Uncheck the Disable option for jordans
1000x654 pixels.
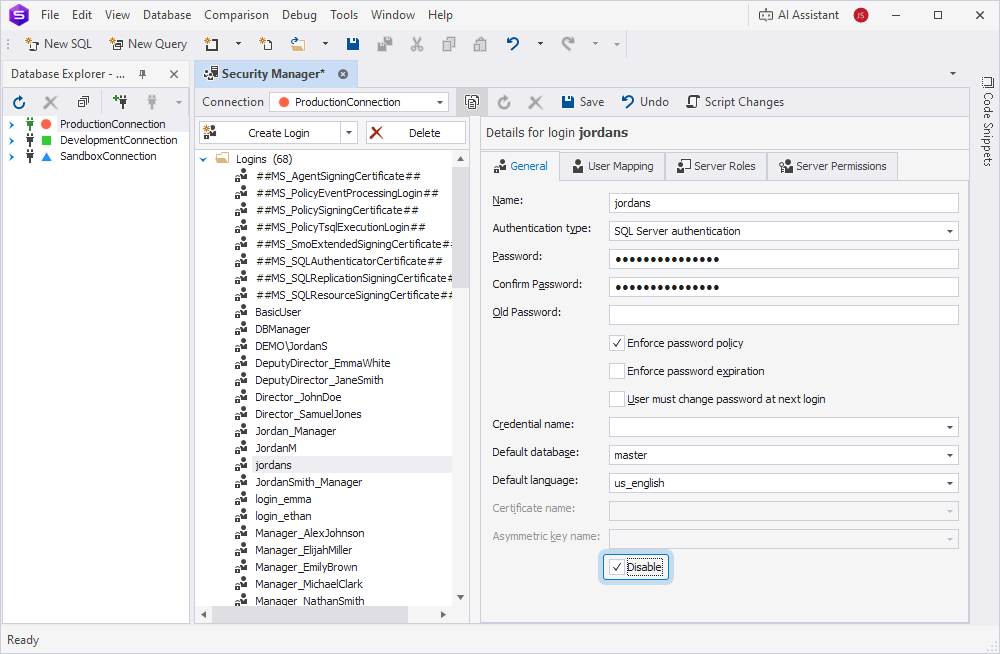coord(617,566)
